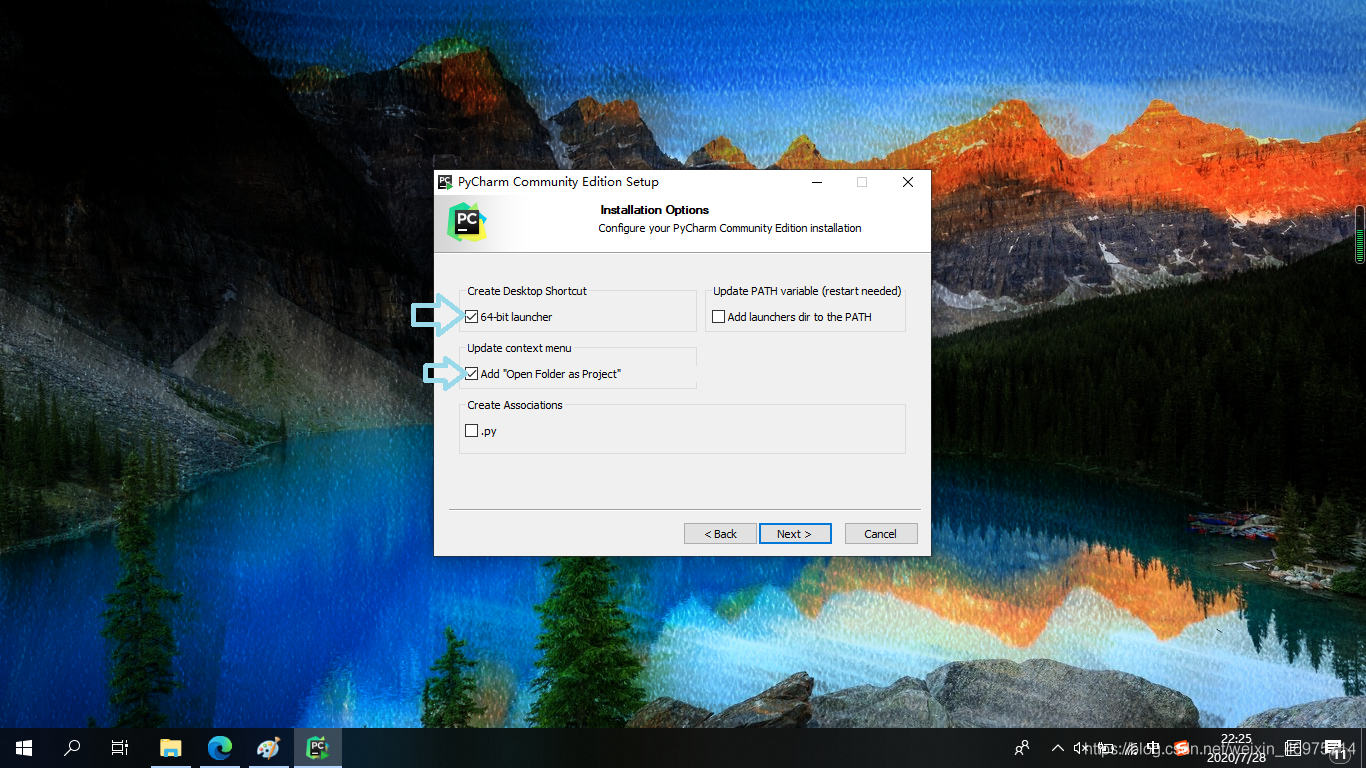The width and height of the screenshot is (1366, 768).
Task: Click the PyCharm icon in title bar
Action: [x=445, y=182]
